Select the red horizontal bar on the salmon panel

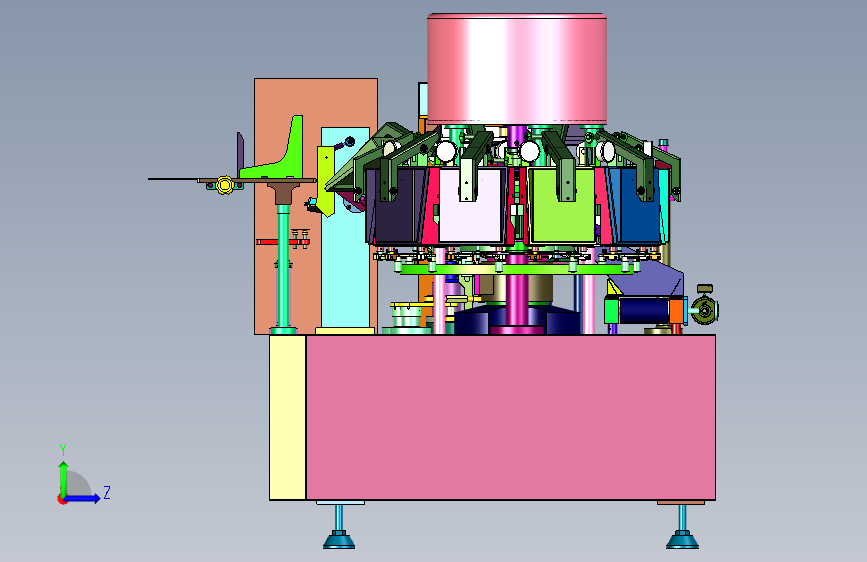275,242
